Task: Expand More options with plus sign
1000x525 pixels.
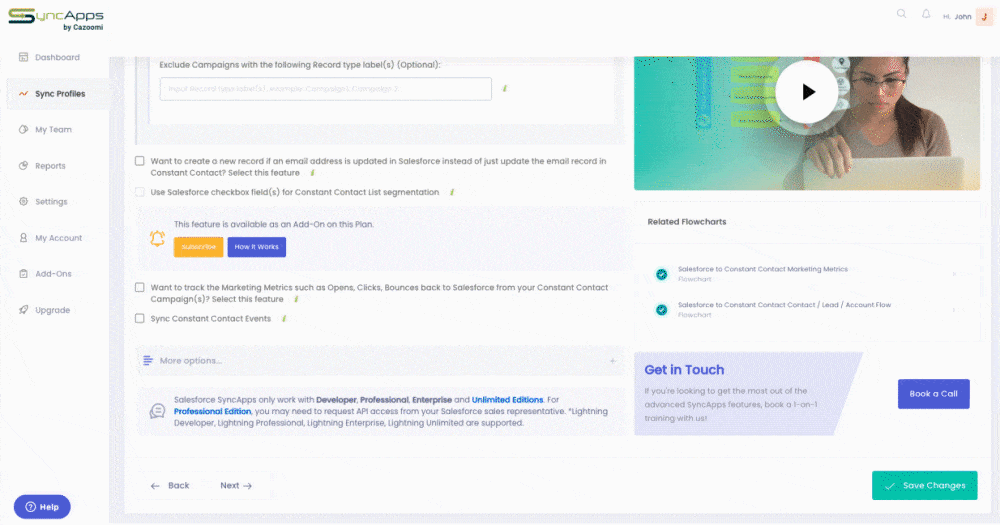Action: (x=612, y=361)
